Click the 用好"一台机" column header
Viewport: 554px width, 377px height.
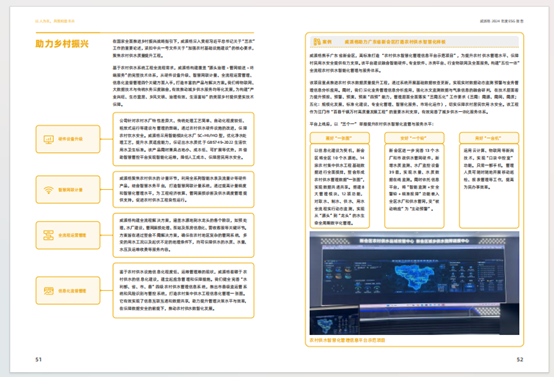(489, 138)
